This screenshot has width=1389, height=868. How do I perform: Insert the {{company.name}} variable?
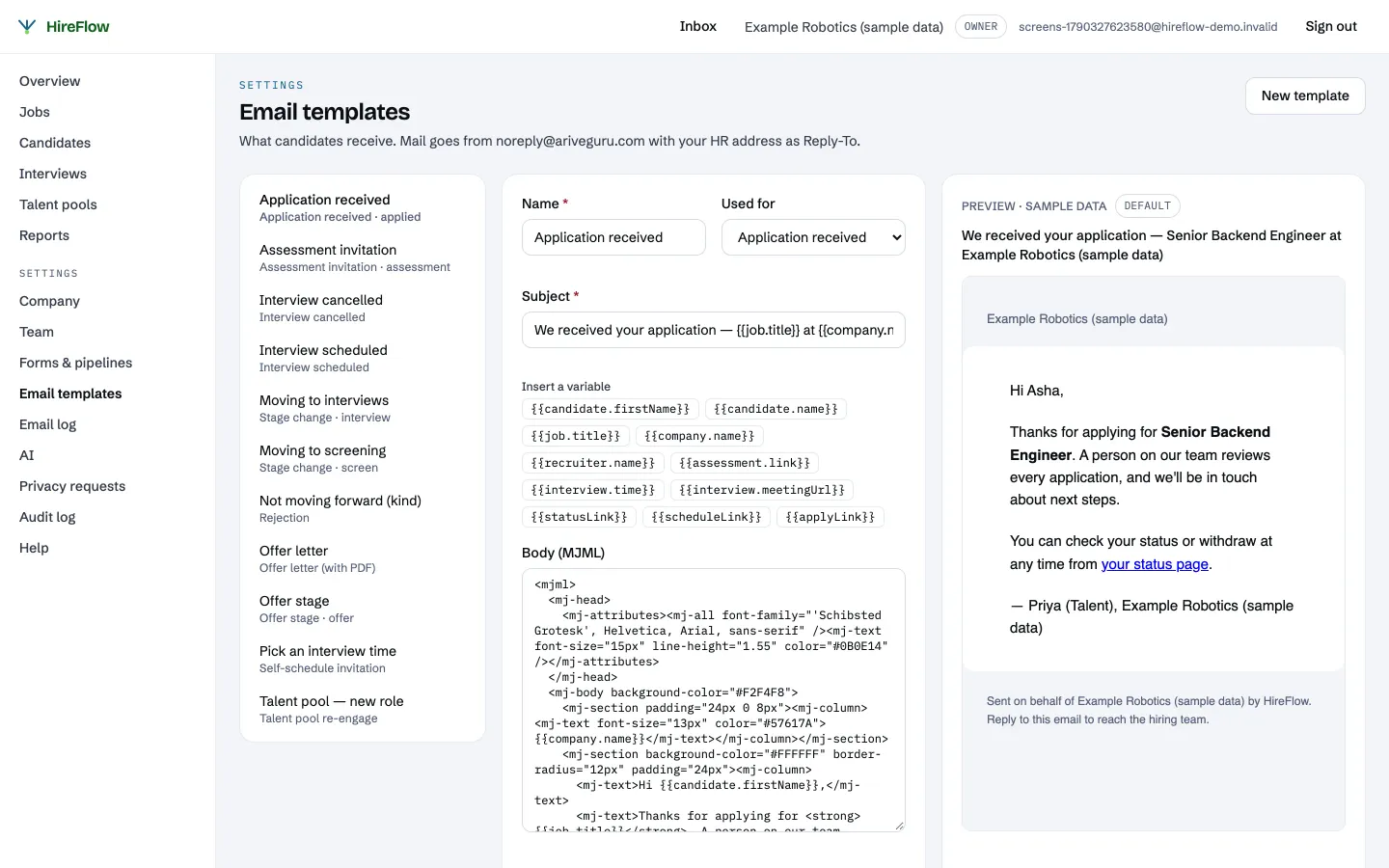click(x=699, y=436)
